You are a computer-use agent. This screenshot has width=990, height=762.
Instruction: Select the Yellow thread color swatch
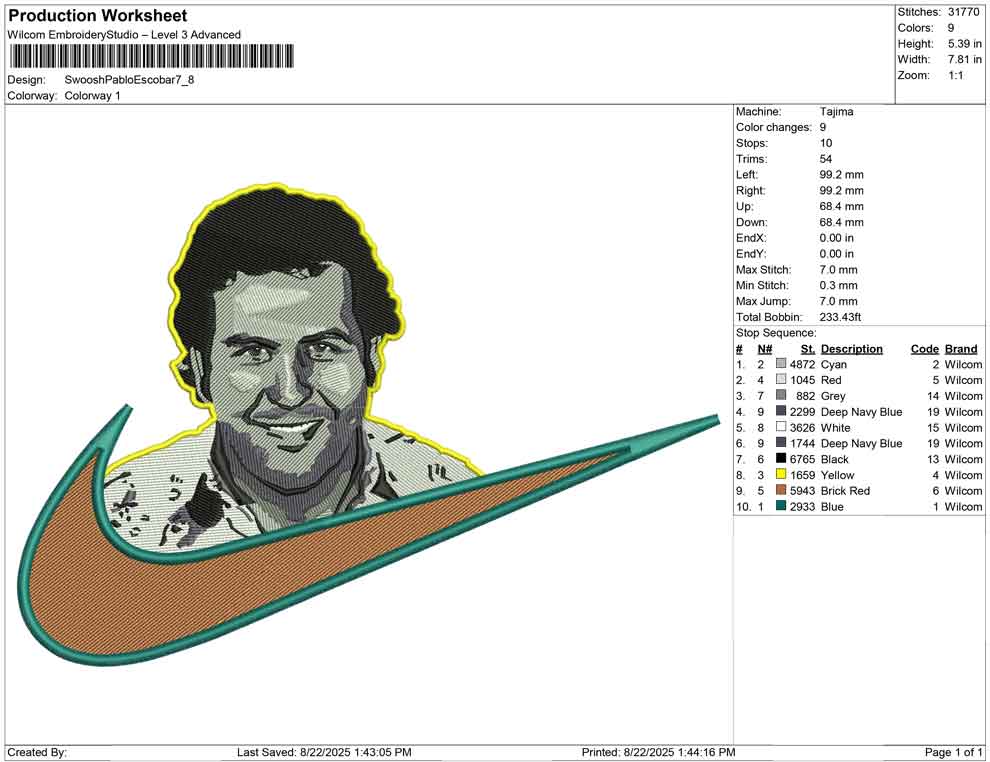click(781, 474)
